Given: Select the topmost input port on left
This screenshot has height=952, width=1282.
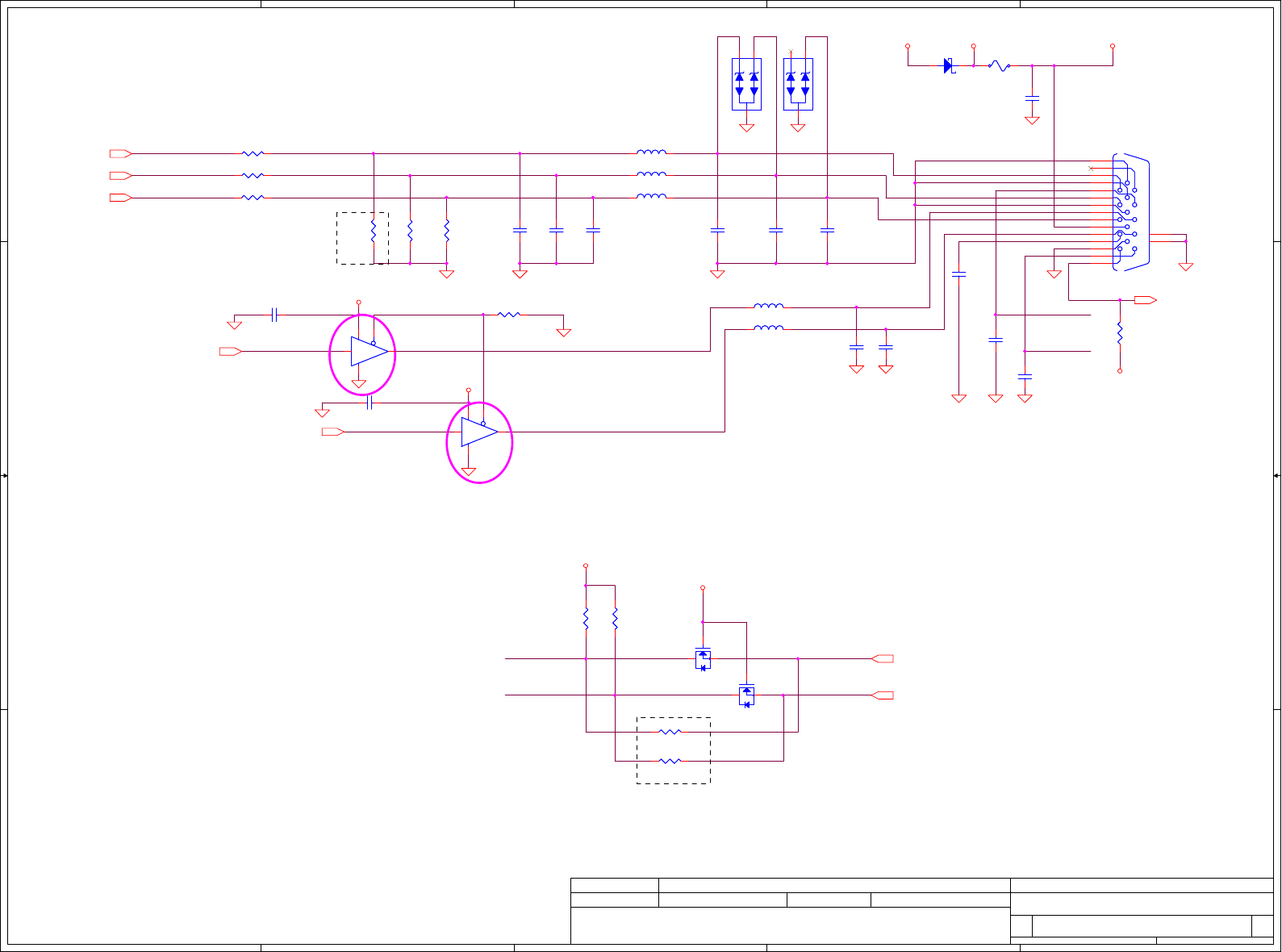Looking at the screenshot, I should tap(121, 153).
